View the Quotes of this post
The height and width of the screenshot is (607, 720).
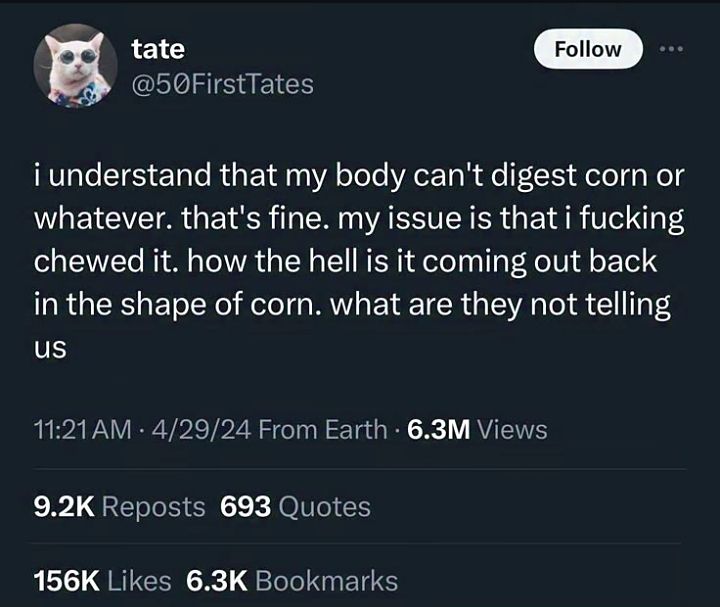coord(324,507)
